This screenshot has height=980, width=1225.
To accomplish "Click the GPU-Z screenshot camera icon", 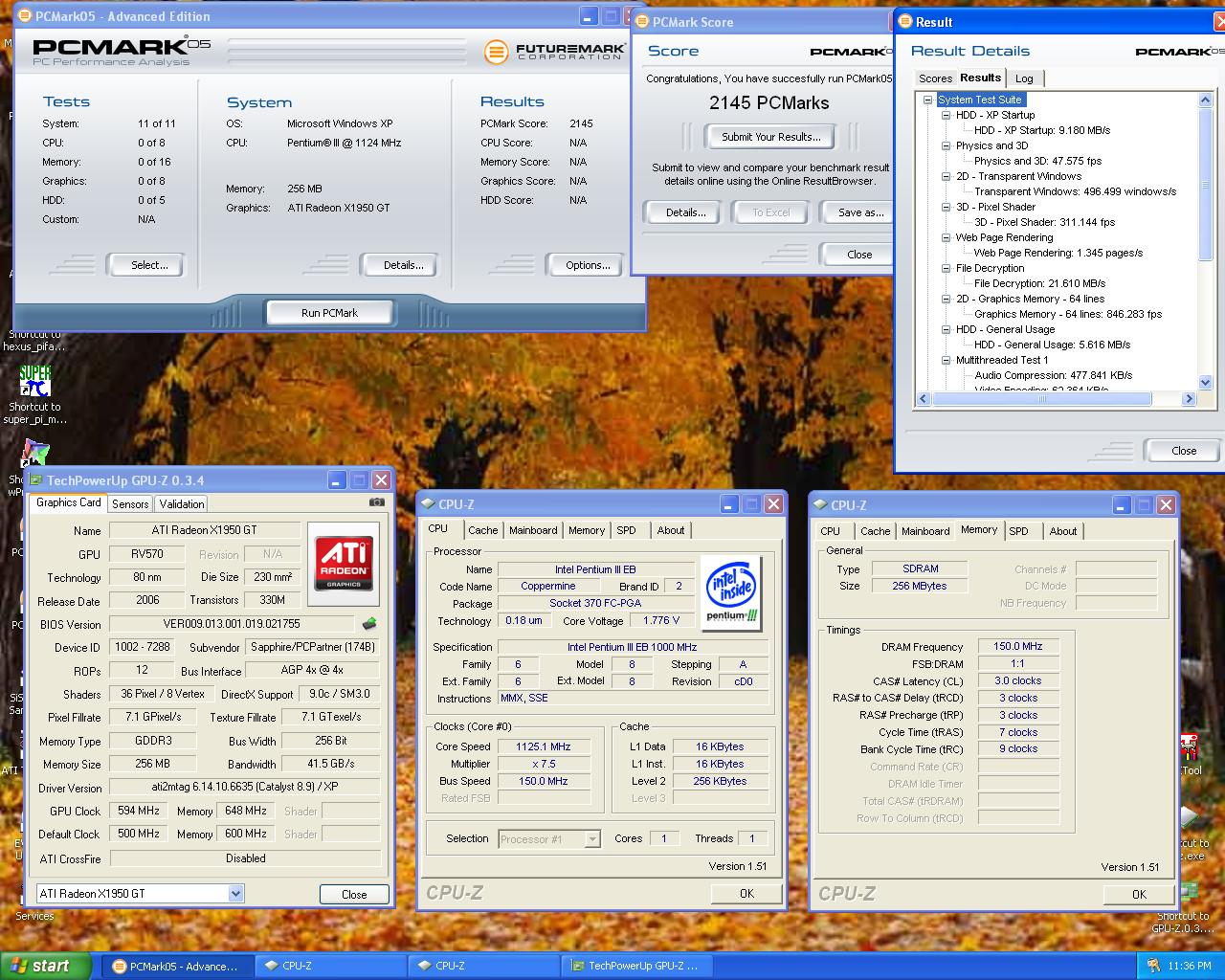I will pyautogui.click(x=376, y=502).
